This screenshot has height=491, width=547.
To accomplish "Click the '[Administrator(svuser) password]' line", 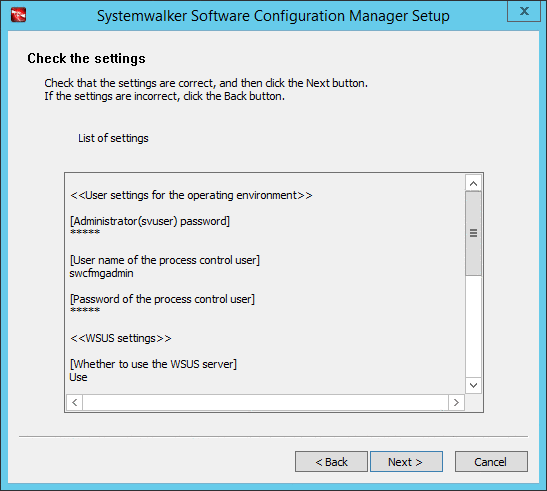I will (150, 221).
